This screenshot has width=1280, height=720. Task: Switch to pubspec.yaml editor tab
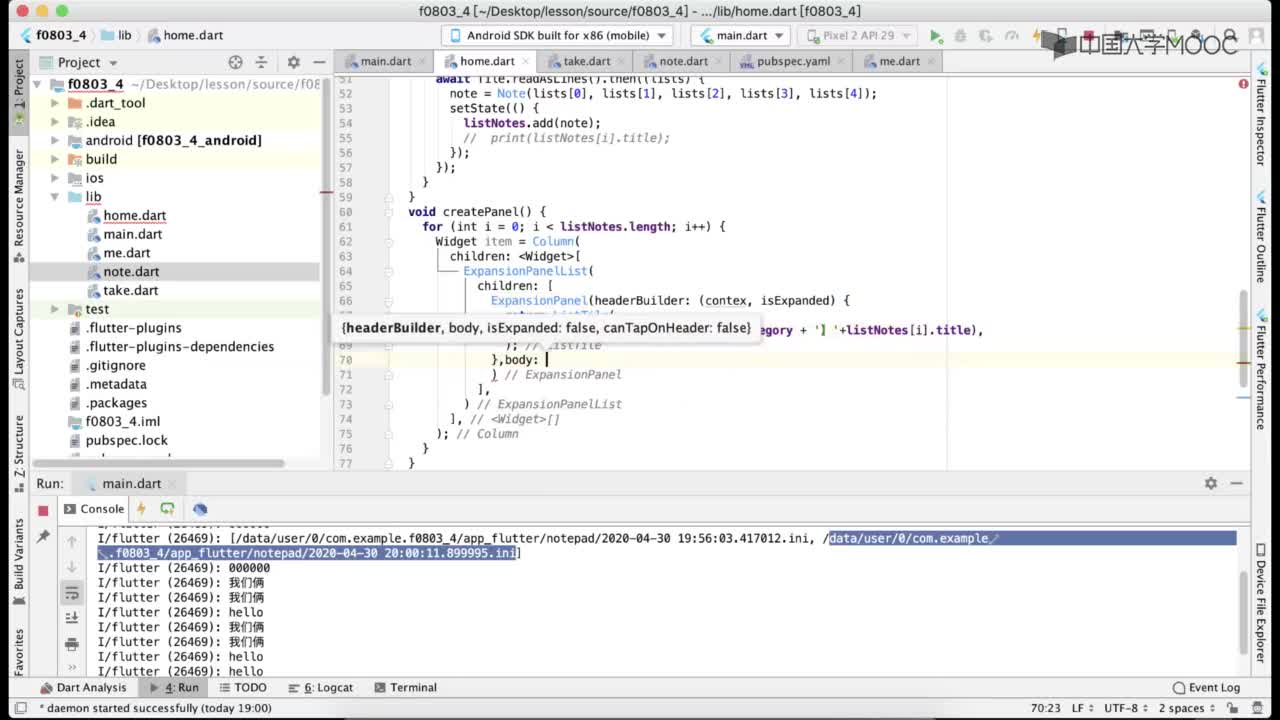click(x=793, y=61)
